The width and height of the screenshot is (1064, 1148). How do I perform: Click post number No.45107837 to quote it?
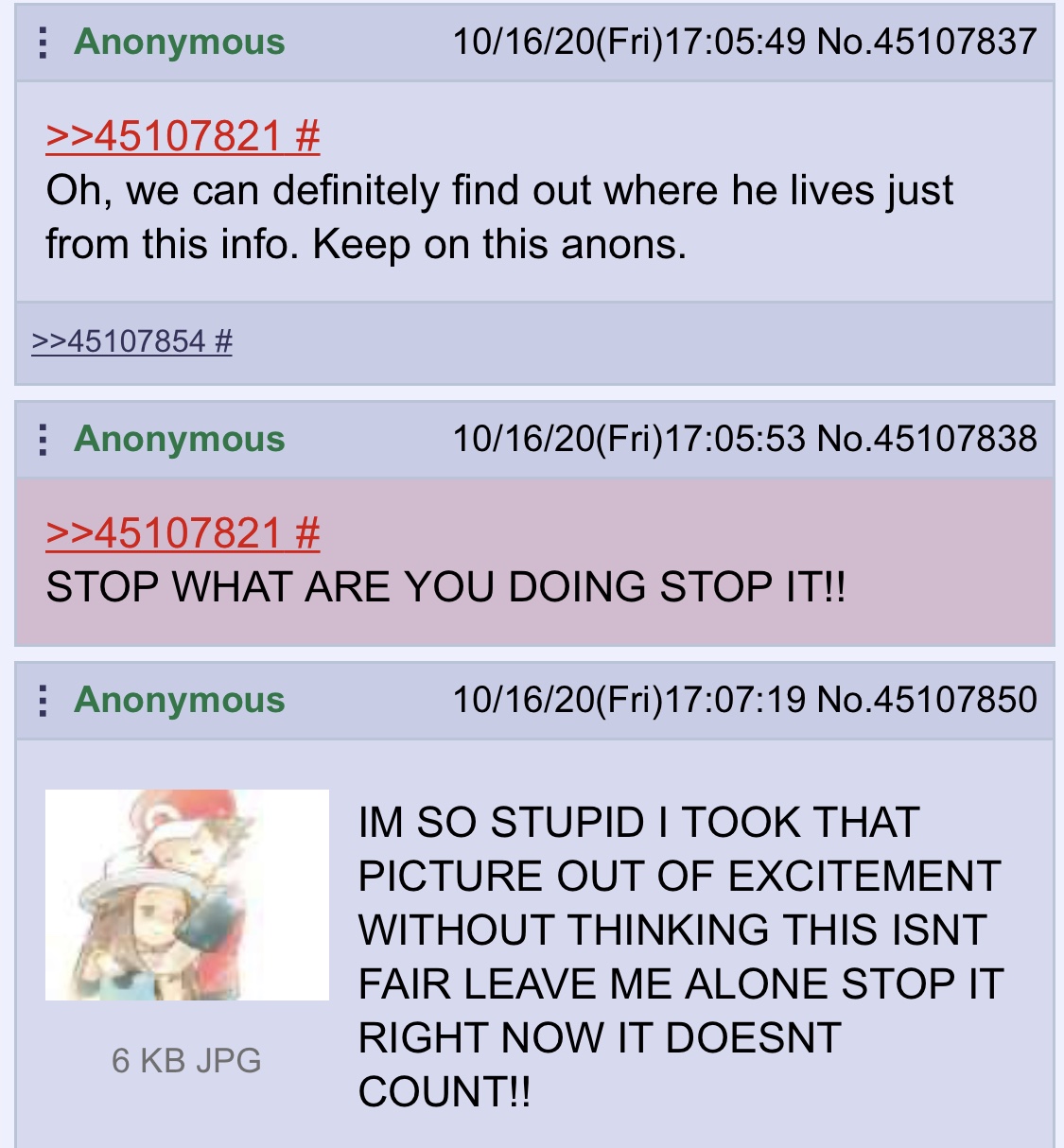(x=927, y=42)
